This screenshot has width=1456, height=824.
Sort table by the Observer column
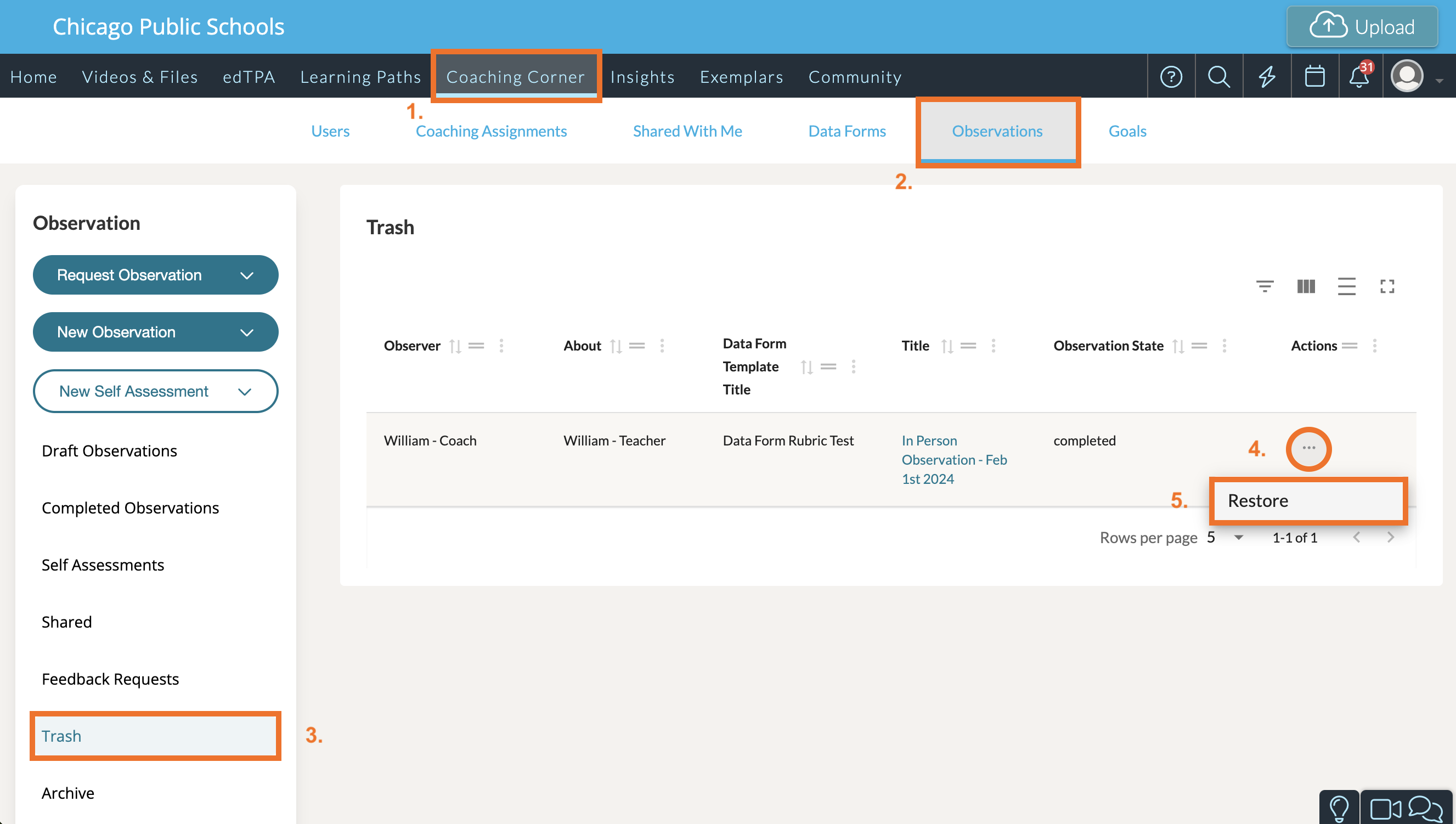(x=455, y=346)
